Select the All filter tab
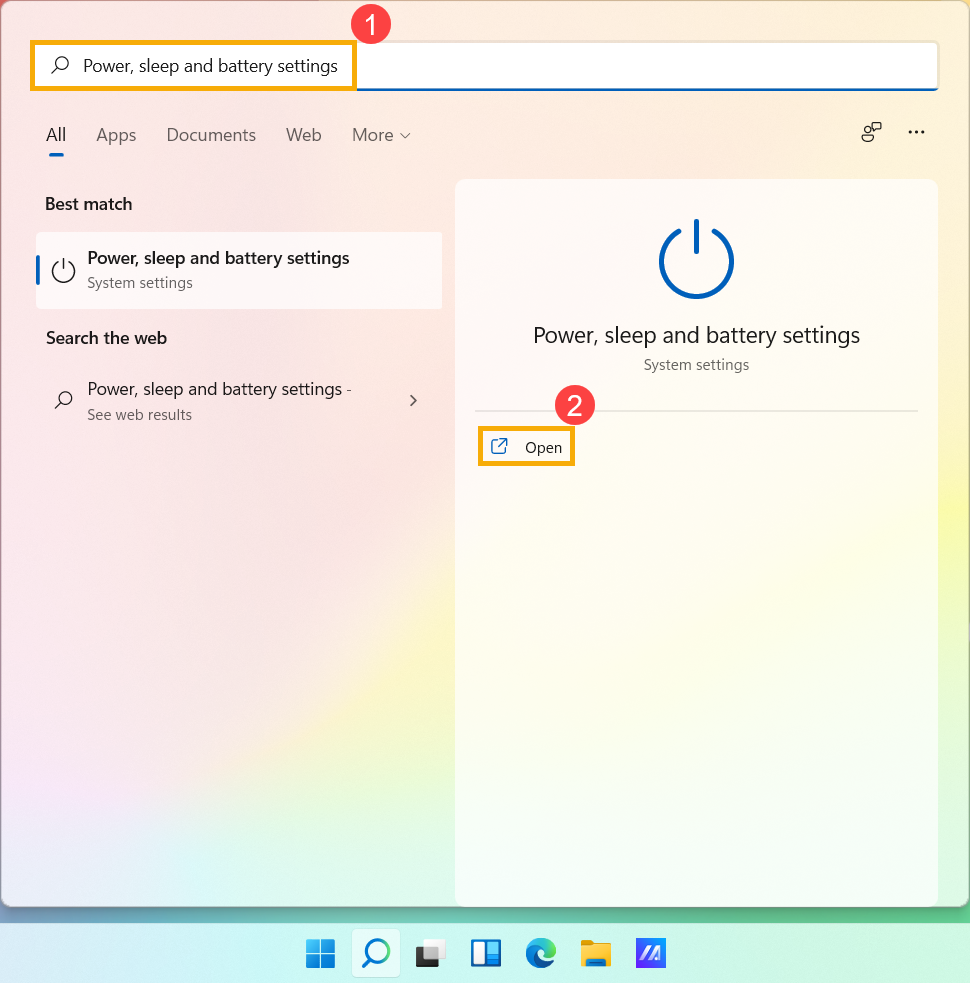This screenshot has width=970, height=983. [x=56, y=135]
